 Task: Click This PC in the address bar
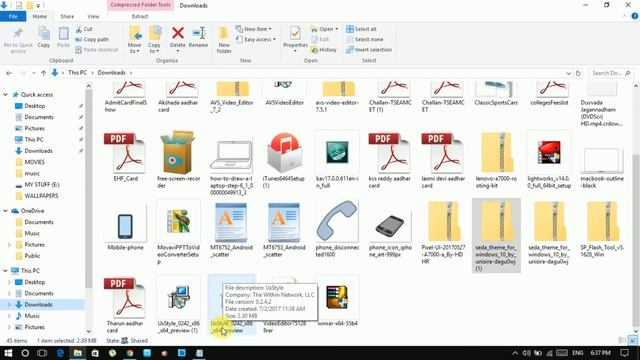pyautogui.click(x=78, y=72)
